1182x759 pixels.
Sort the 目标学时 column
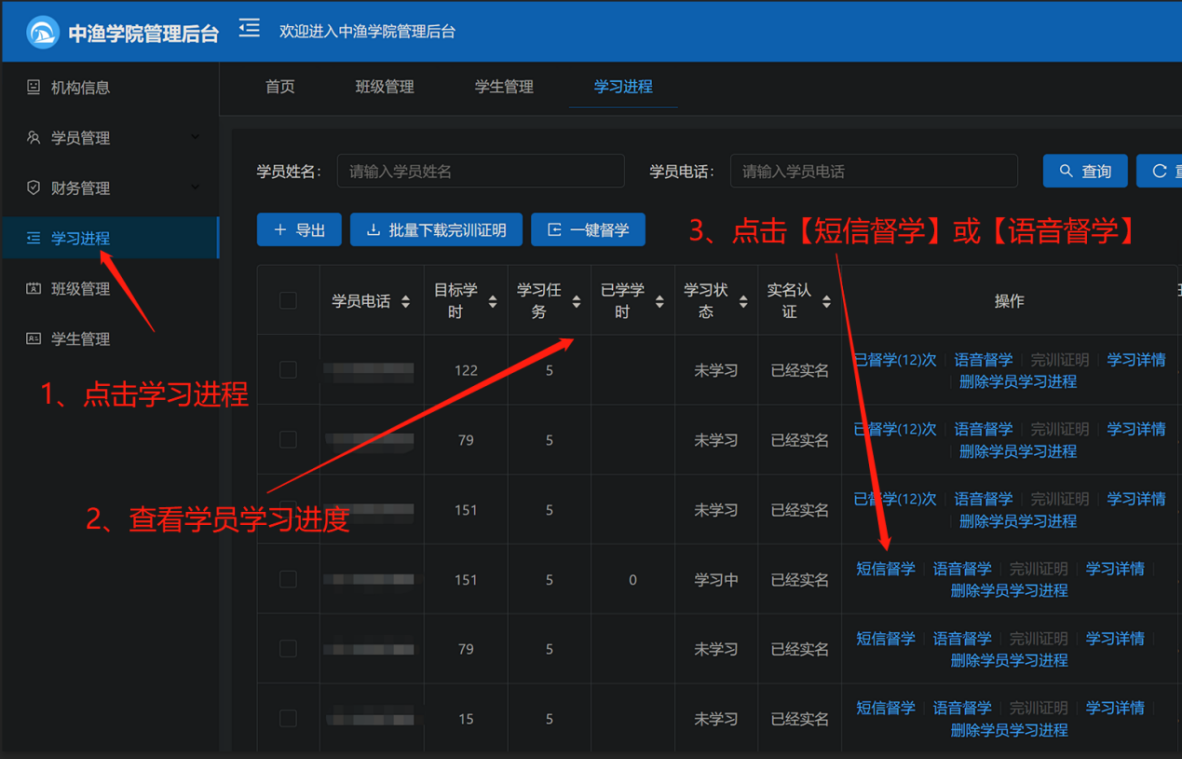pyautogui.click(x=492, y=301)
